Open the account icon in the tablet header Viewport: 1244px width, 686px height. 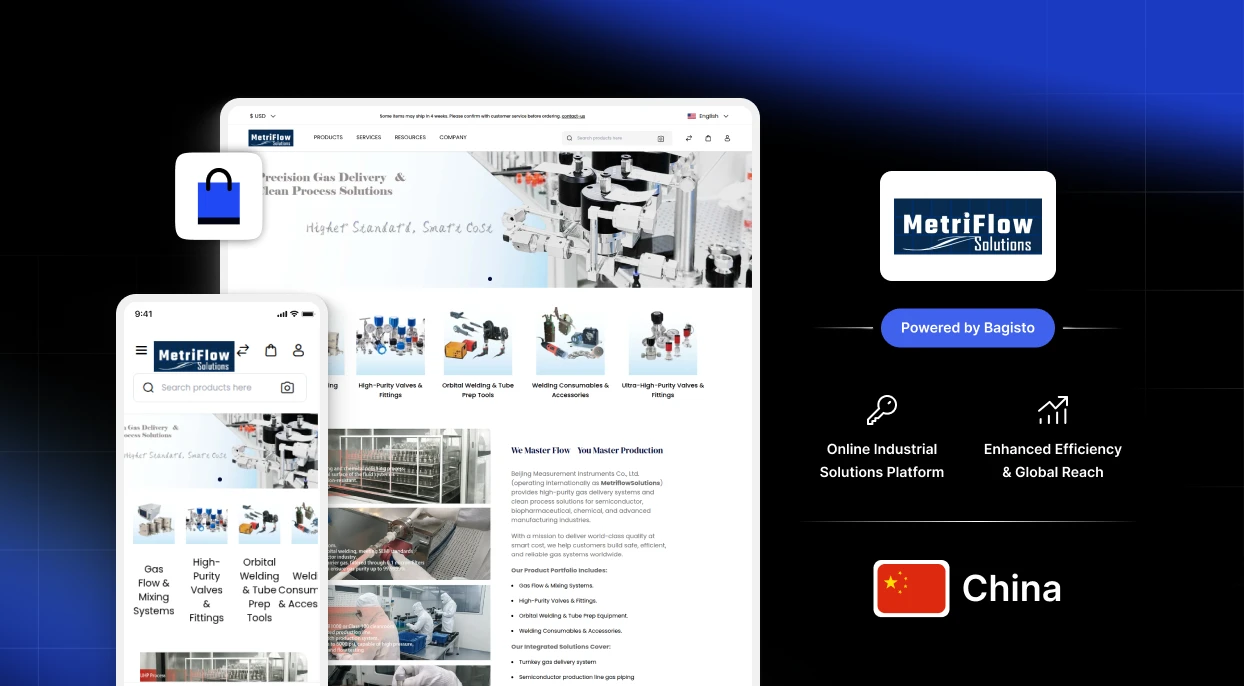(727, 138)
